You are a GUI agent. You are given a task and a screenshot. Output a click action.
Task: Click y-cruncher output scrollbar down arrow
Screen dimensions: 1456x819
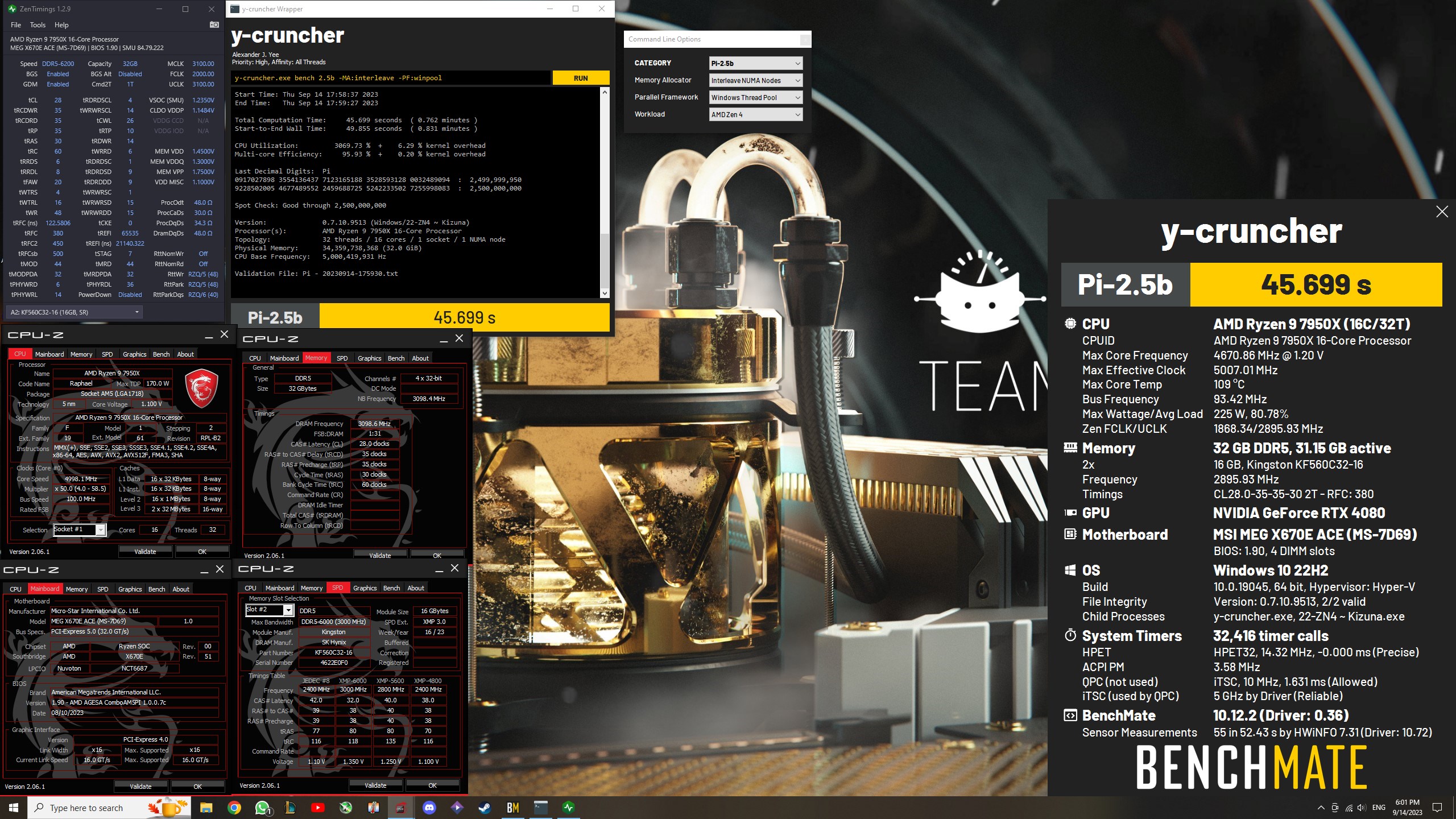605,293
